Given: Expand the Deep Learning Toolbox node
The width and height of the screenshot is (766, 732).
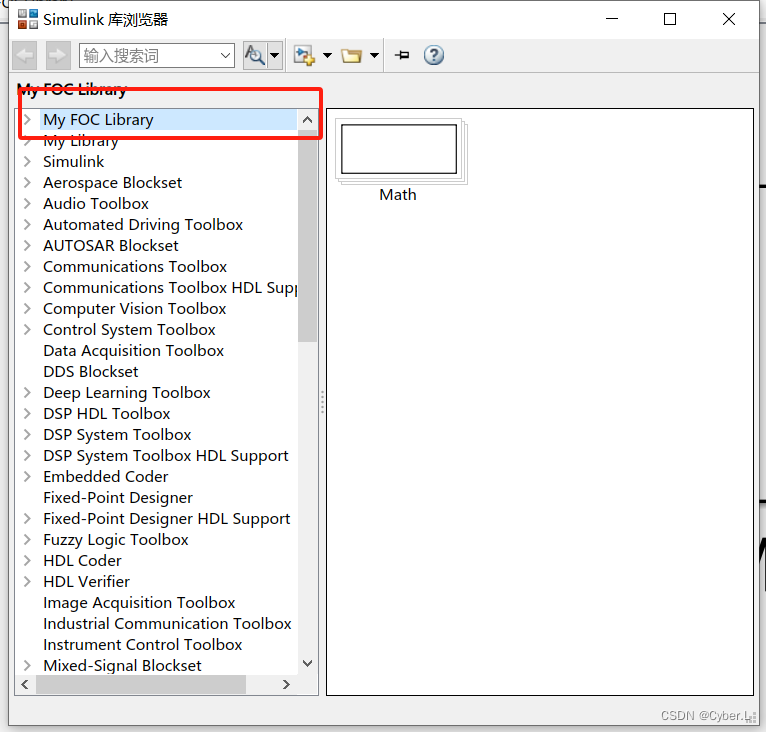Looking at the screenshot, I should click(x=27, y=393).
